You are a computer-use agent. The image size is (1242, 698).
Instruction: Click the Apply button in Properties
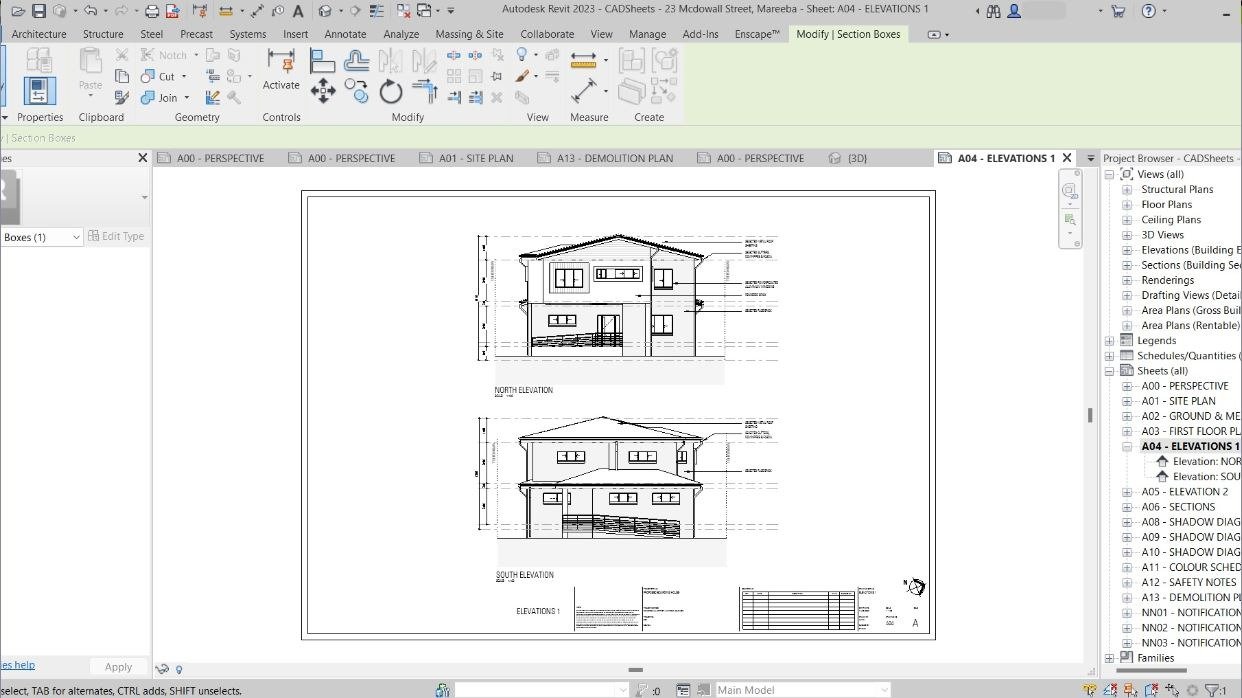[118, 667]
